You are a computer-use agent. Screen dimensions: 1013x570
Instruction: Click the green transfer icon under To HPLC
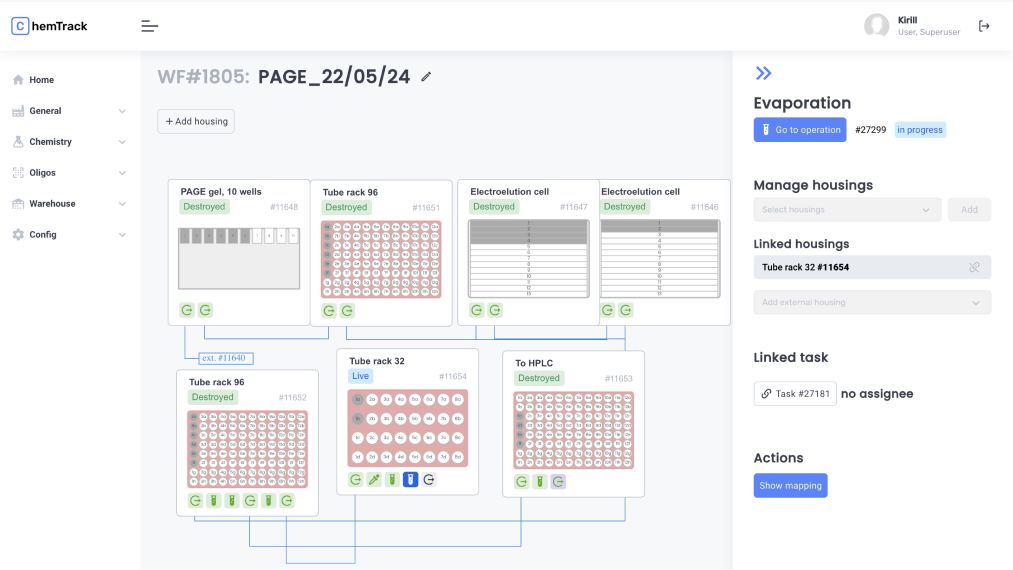(521, 481)
